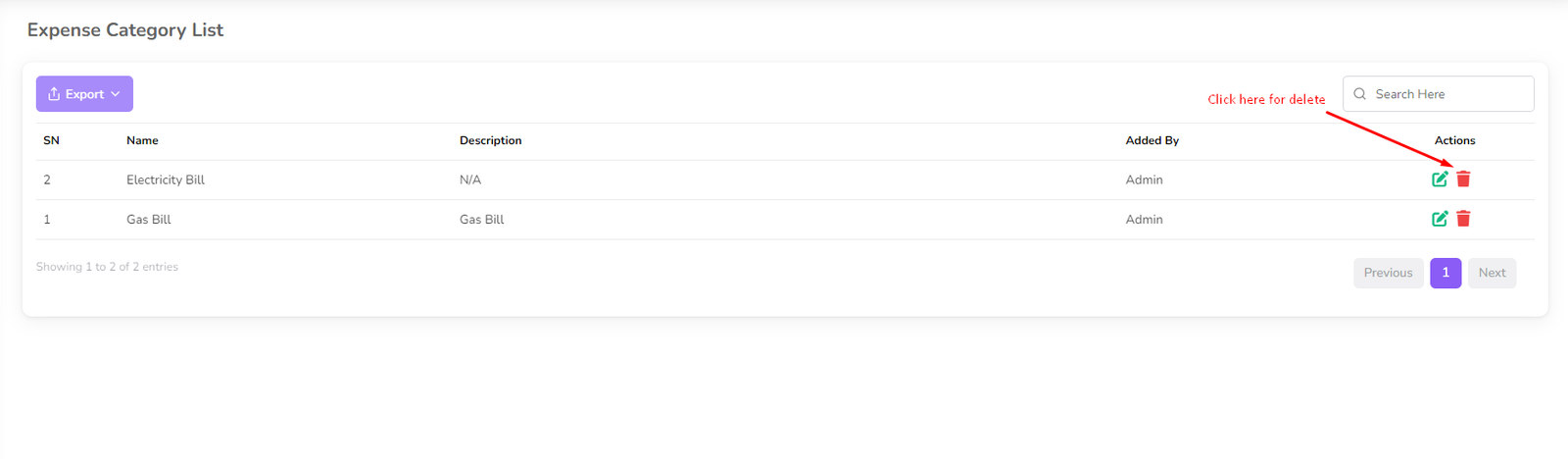Delete the Electricity Bill category
This screenshot has width=1568, height=459.
click(x=1463, y=178)
